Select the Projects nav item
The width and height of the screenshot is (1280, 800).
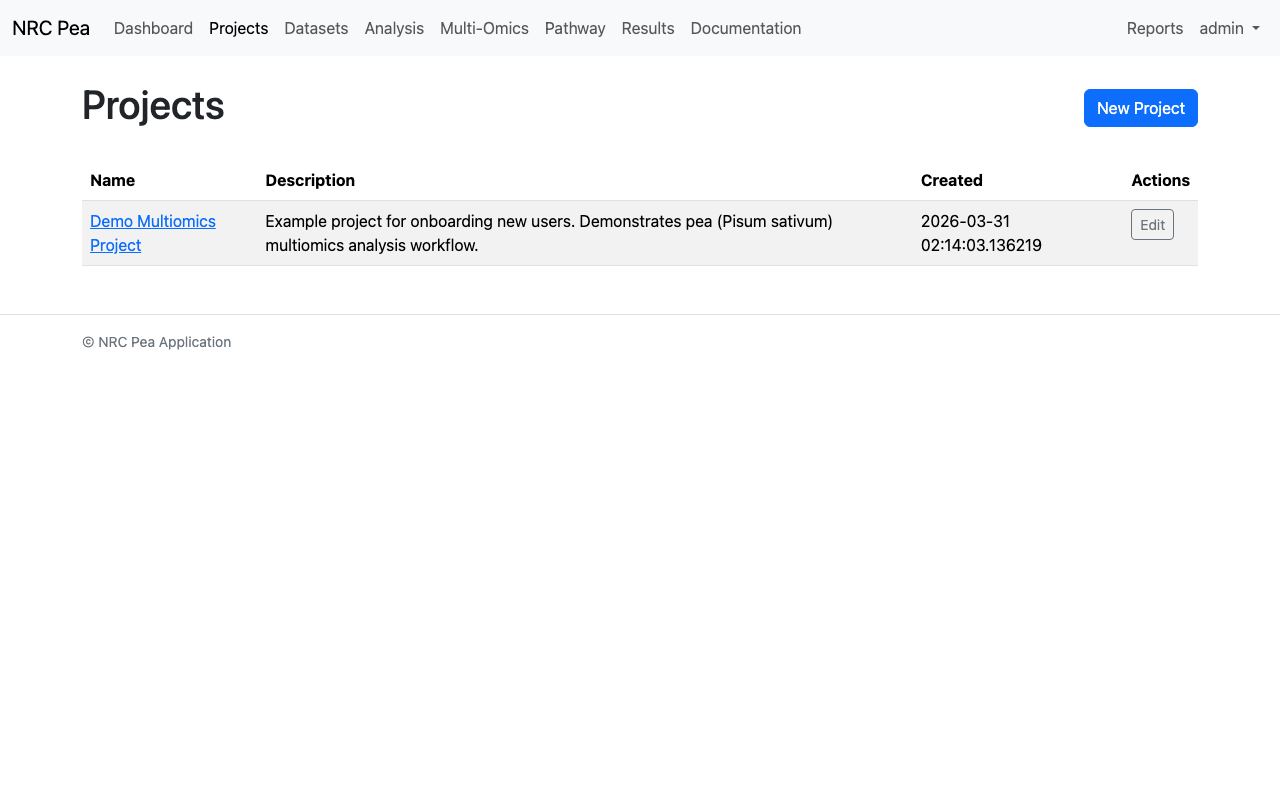click(238, 28)
